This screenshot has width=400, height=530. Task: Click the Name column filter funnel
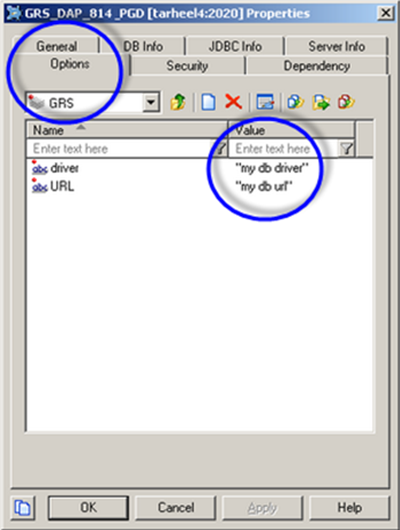220,148
